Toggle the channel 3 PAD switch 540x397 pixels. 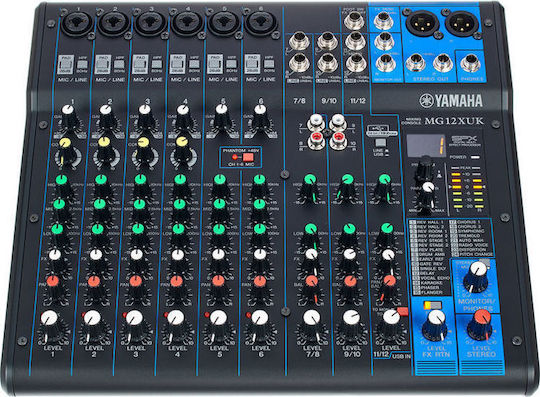point(140,64)
